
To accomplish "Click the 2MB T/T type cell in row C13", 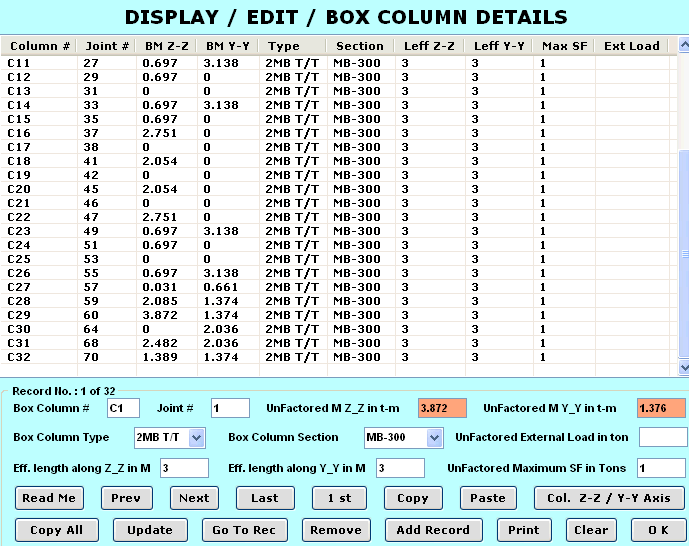I will pos(292,91).
